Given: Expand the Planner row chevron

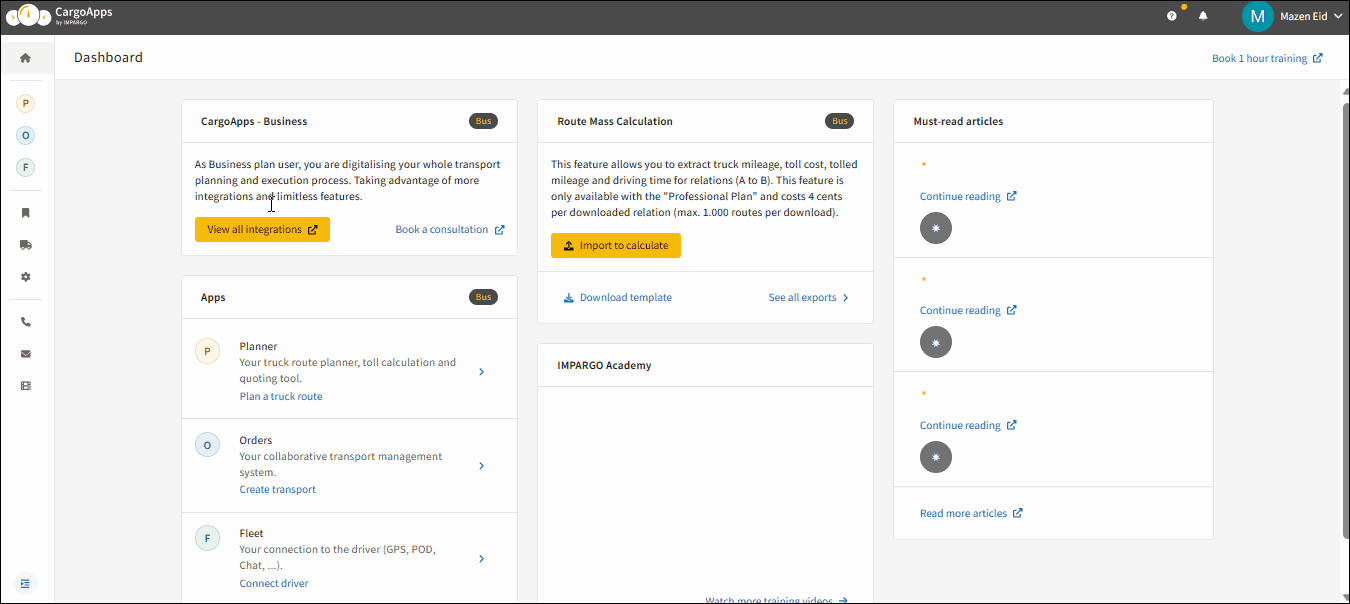Looking at the screenshot, I should click(481, 371).
